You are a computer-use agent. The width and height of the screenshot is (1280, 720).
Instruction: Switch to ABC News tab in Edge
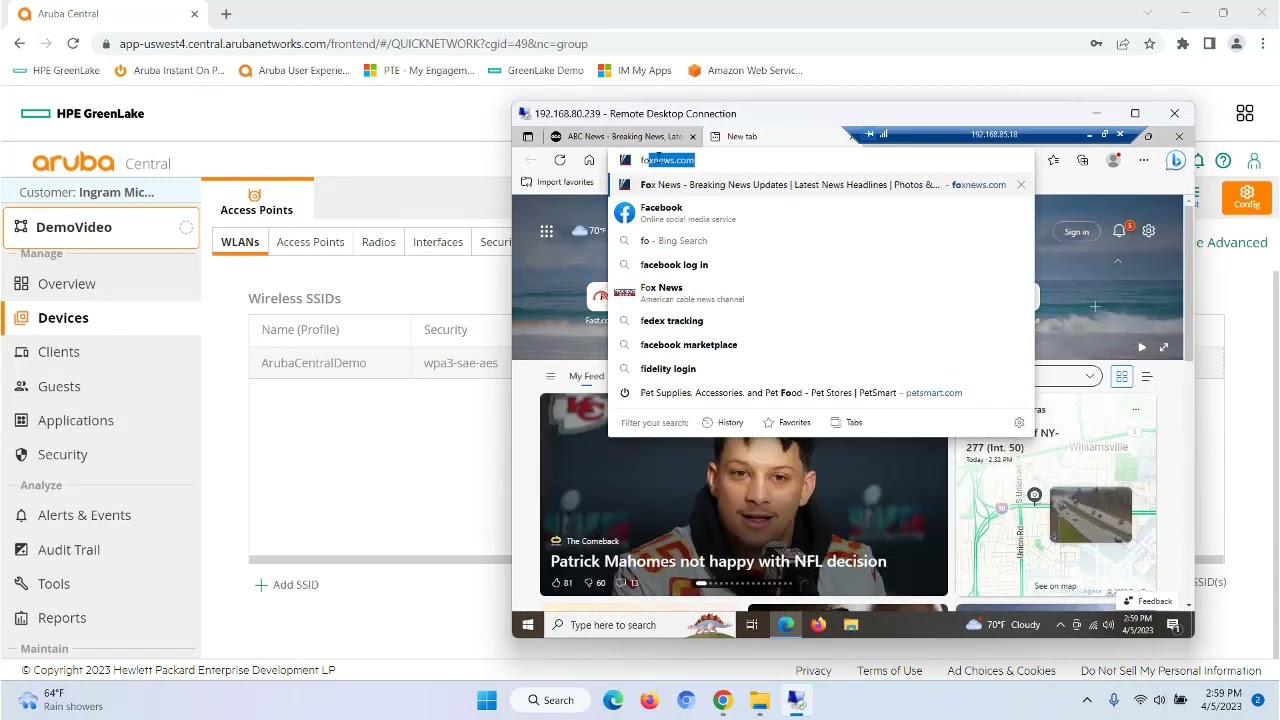point(623,136)
